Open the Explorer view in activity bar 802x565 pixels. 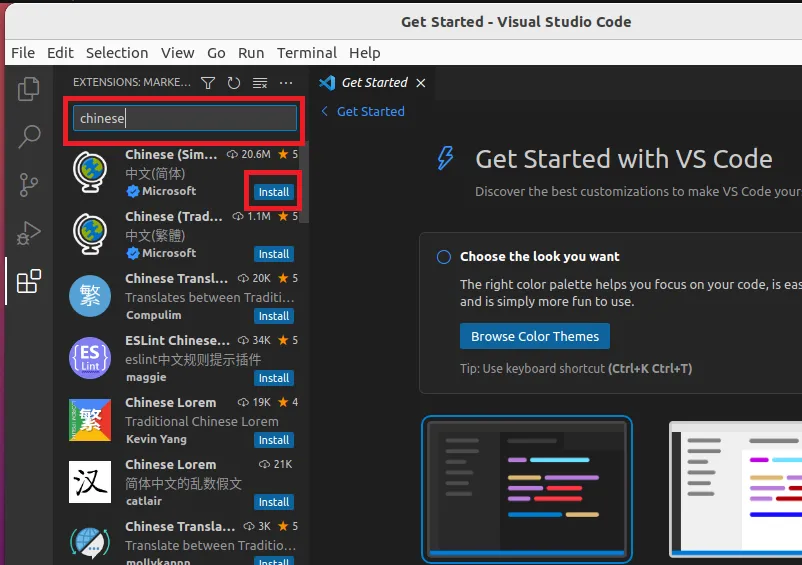click(x=28, y=89)
